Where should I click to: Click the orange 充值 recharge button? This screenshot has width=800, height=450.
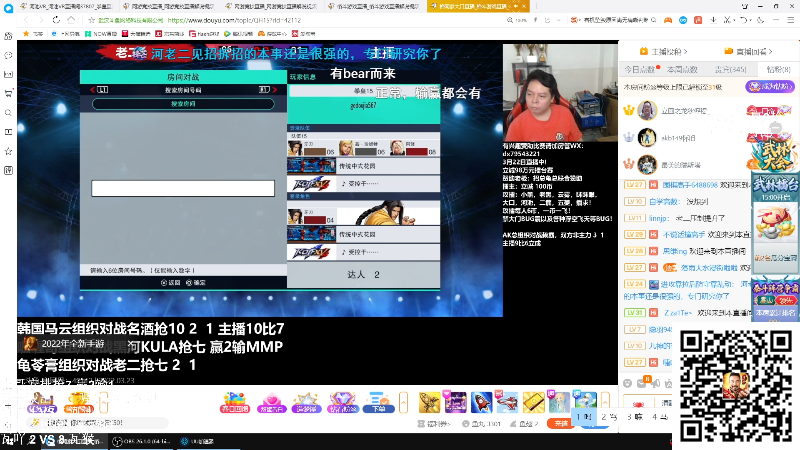pos(561,423)
